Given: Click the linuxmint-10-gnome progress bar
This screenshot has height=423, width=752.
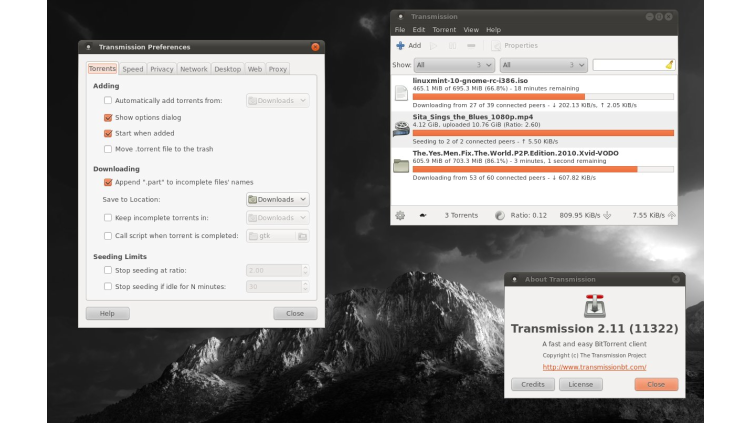Looking at the screenshot, I should click(x=543, y=96).
